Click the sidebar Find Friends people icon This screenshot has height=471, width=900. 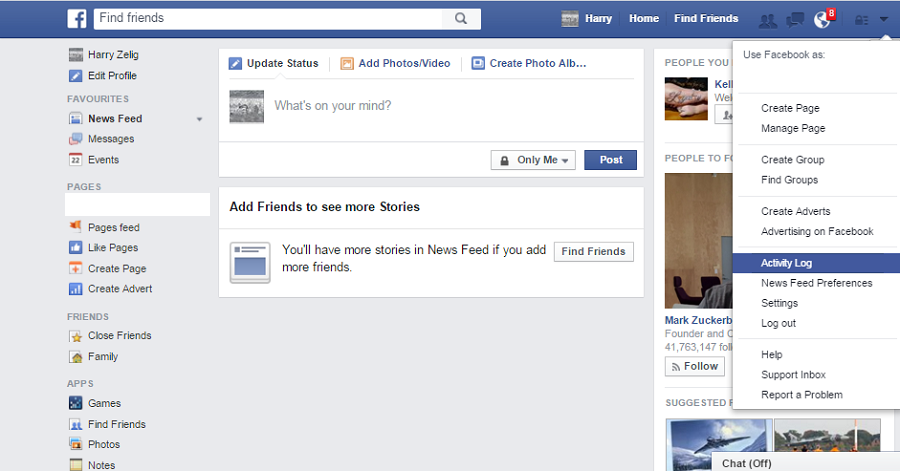76,425
